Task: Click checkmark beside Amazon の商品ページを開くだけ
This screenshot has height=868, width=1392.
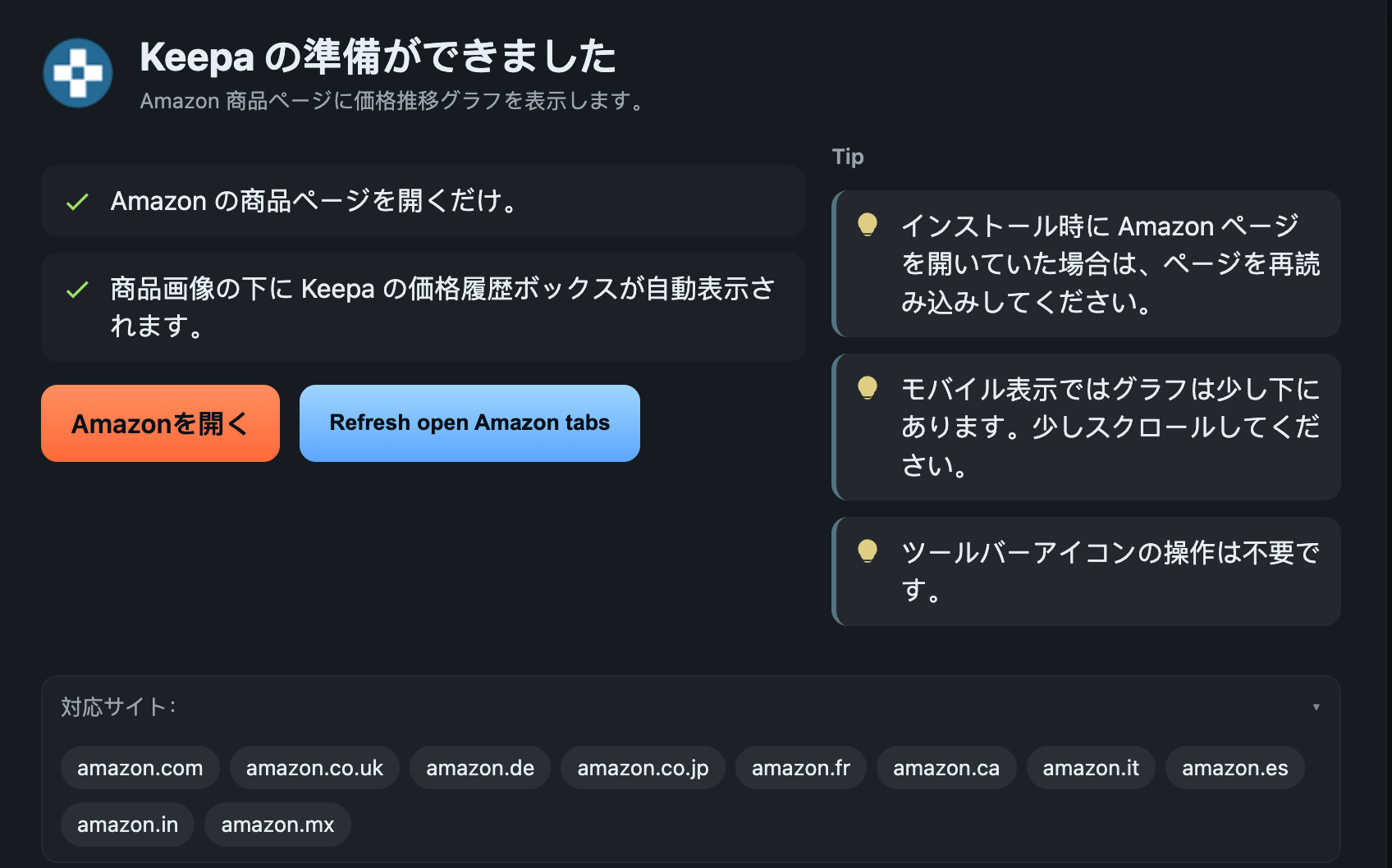Action: pos(77,202)
